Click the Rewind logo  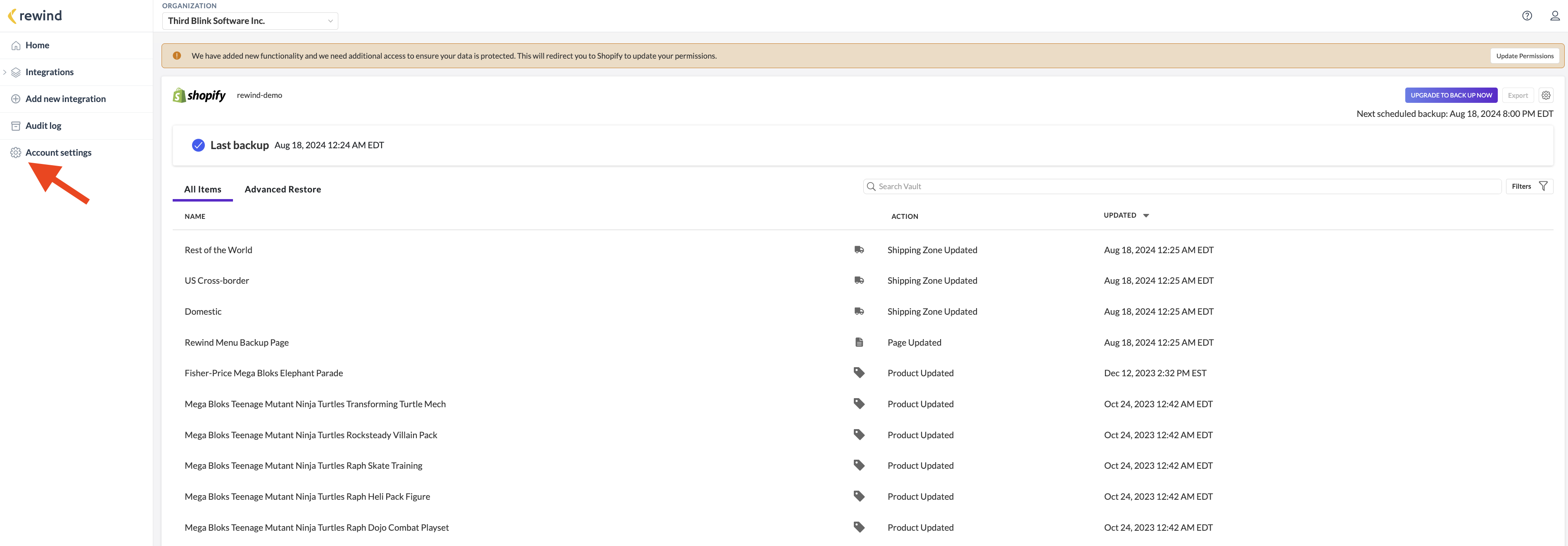(x=35, y=16)
